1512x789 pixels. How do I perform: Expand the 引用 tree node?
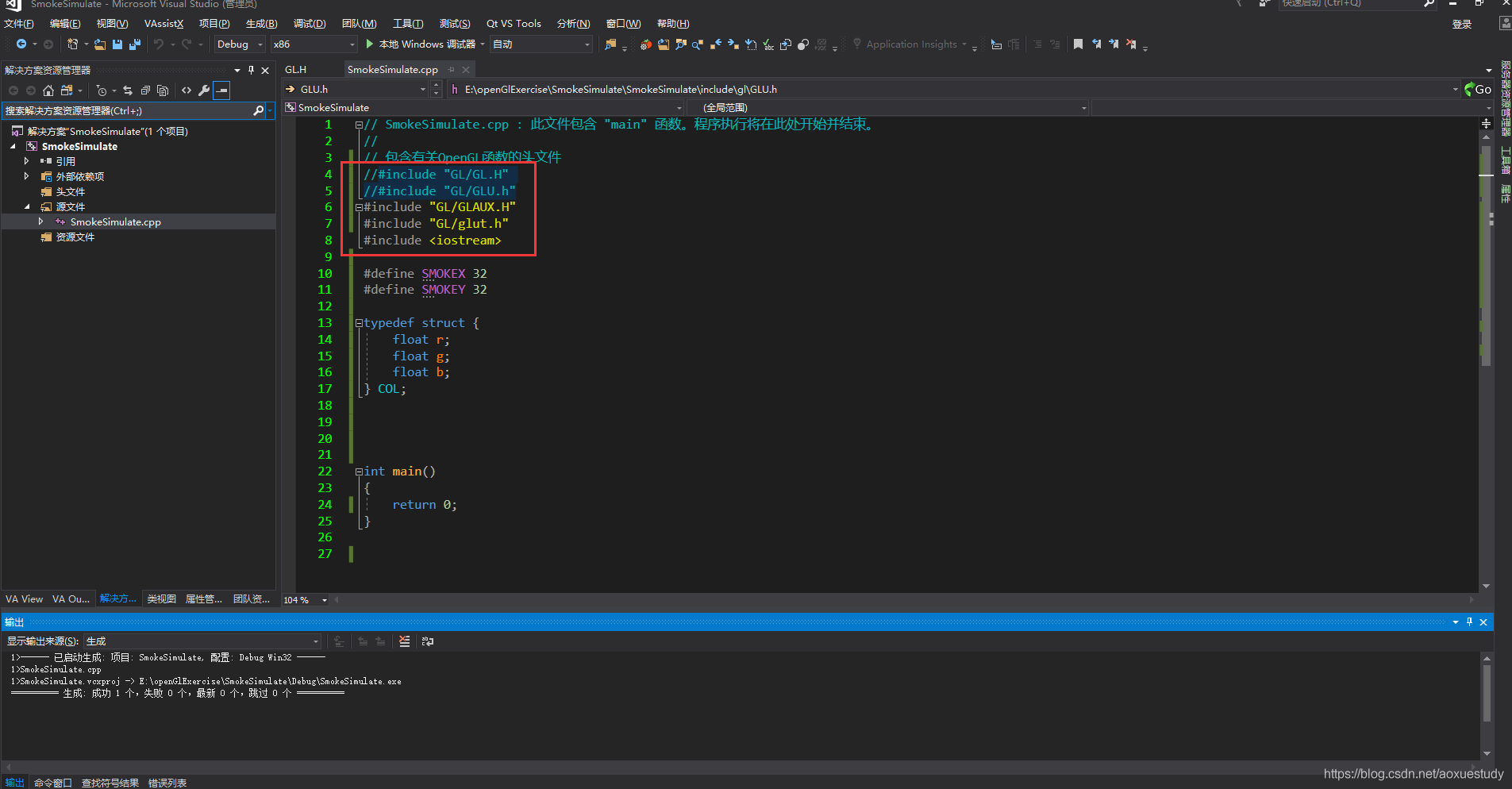click(26, 161)
